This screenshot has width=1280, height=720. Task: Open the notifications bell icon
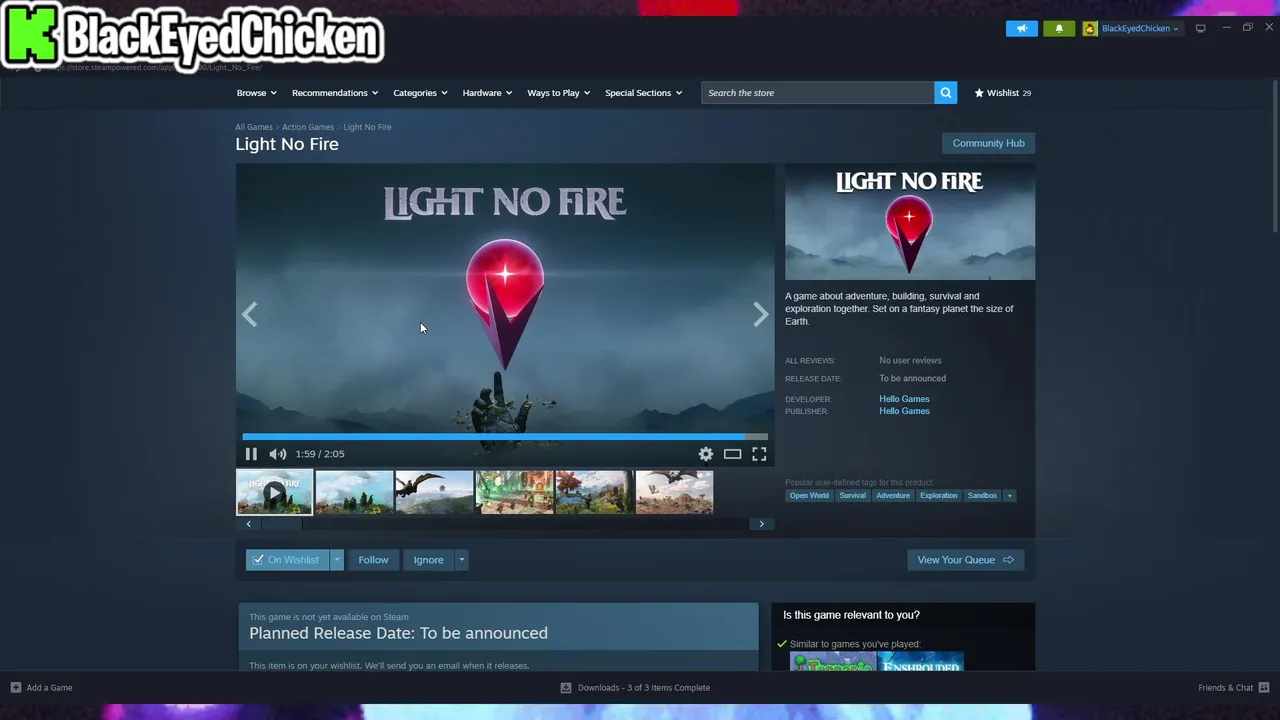pos(1059,28)
